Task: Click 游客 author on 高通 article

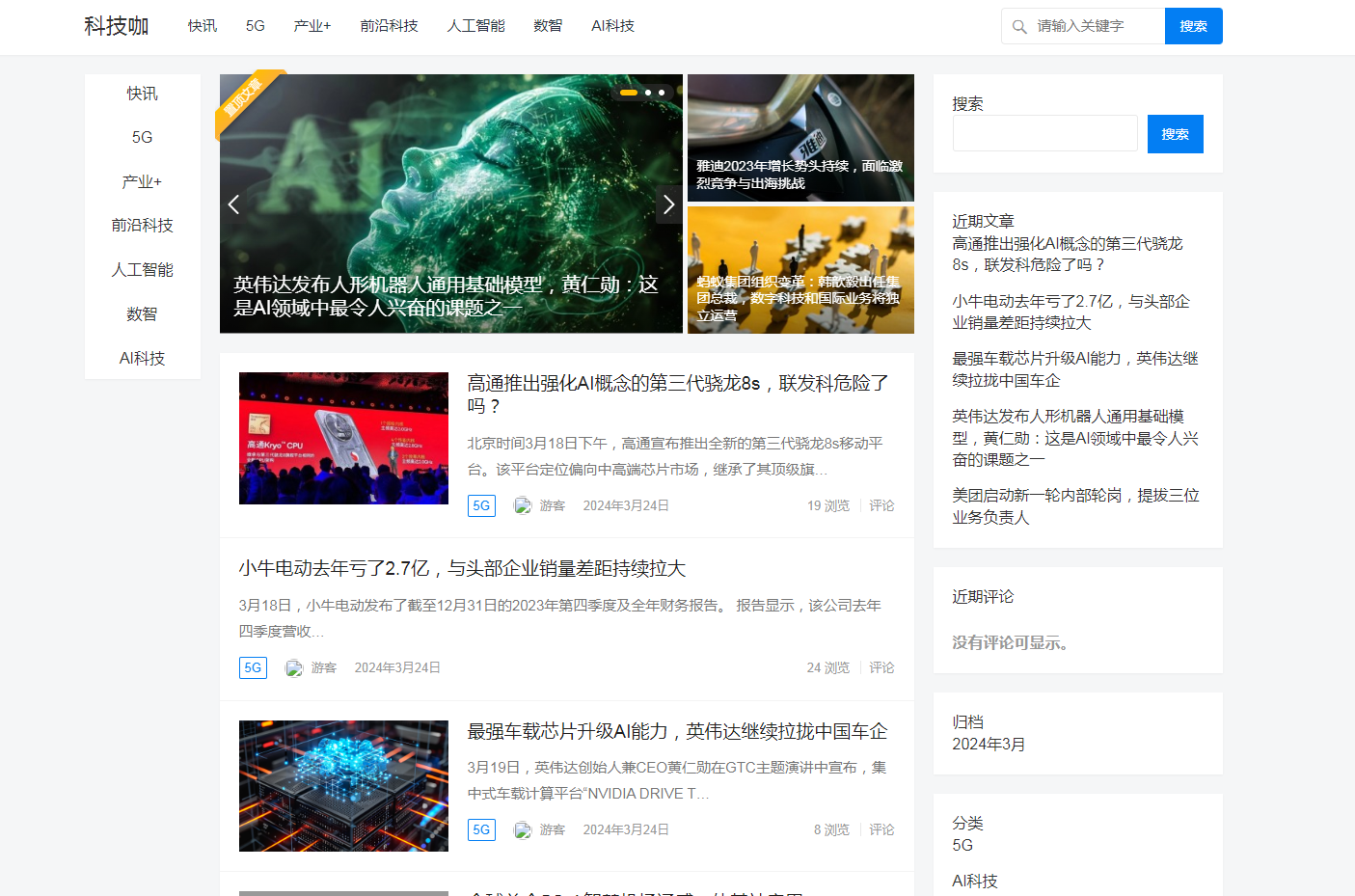Action: point(553,505)
